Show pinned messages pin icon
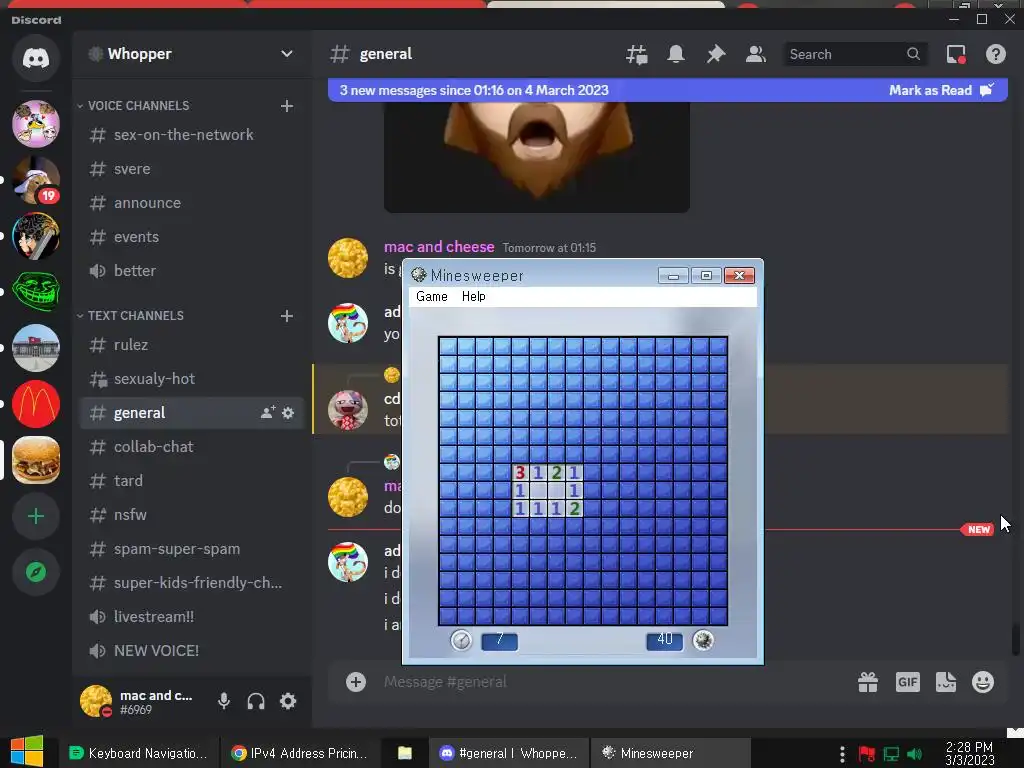The width and height of the screenshot is (1024, 768). point(716,54)
